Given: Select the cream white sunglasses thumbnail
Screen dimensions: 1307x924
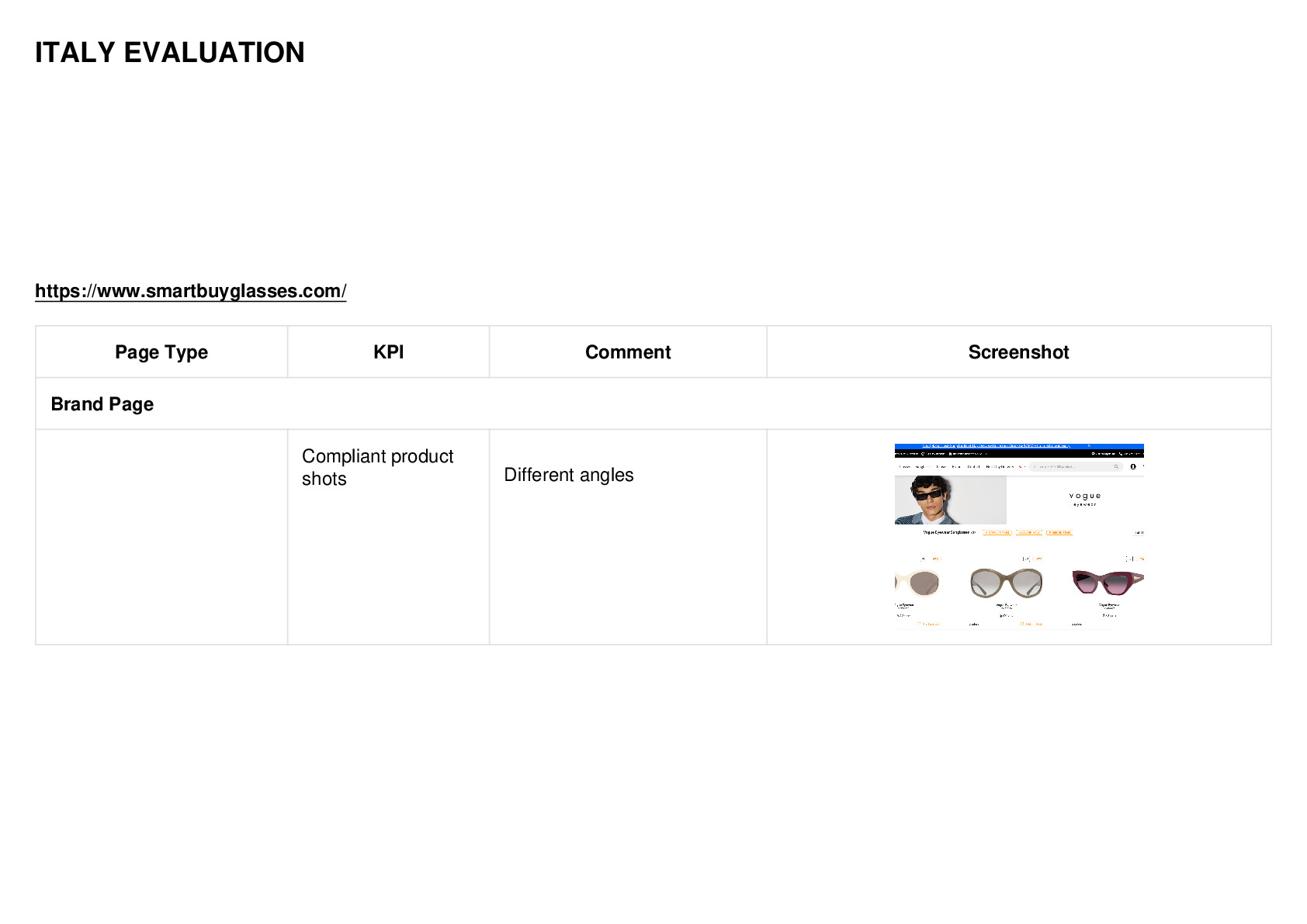Looking at the screenshot, I should (917, 582).
